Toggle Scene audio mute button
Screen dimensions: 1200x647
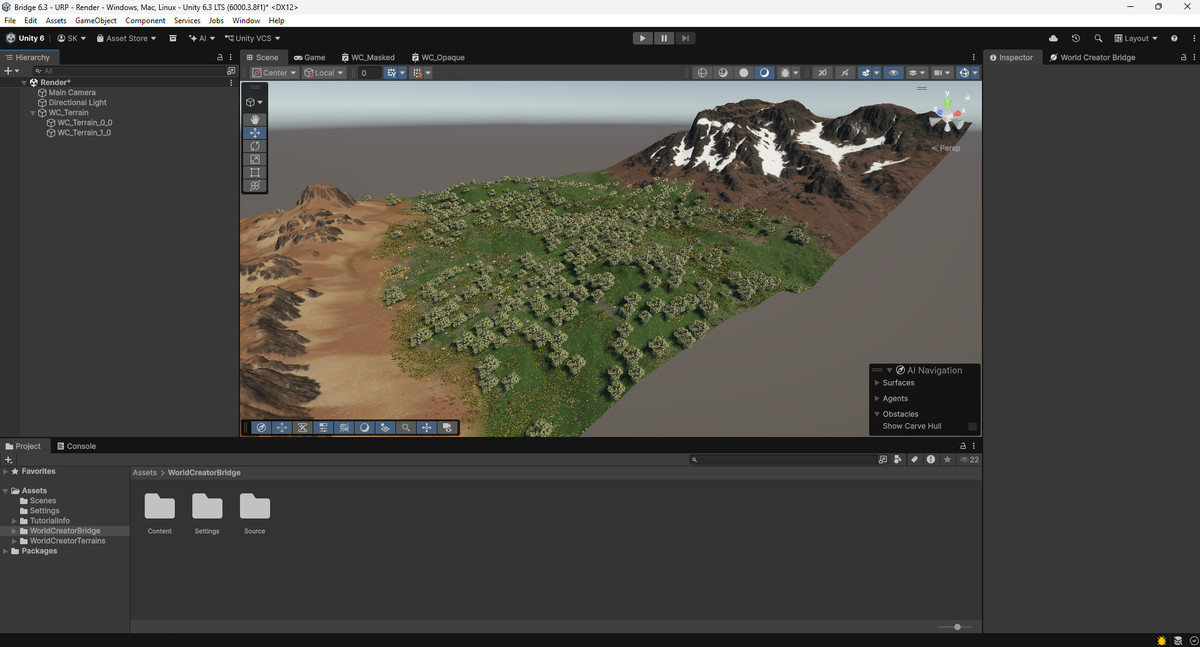pyautogui.click(x=845, y=73)
